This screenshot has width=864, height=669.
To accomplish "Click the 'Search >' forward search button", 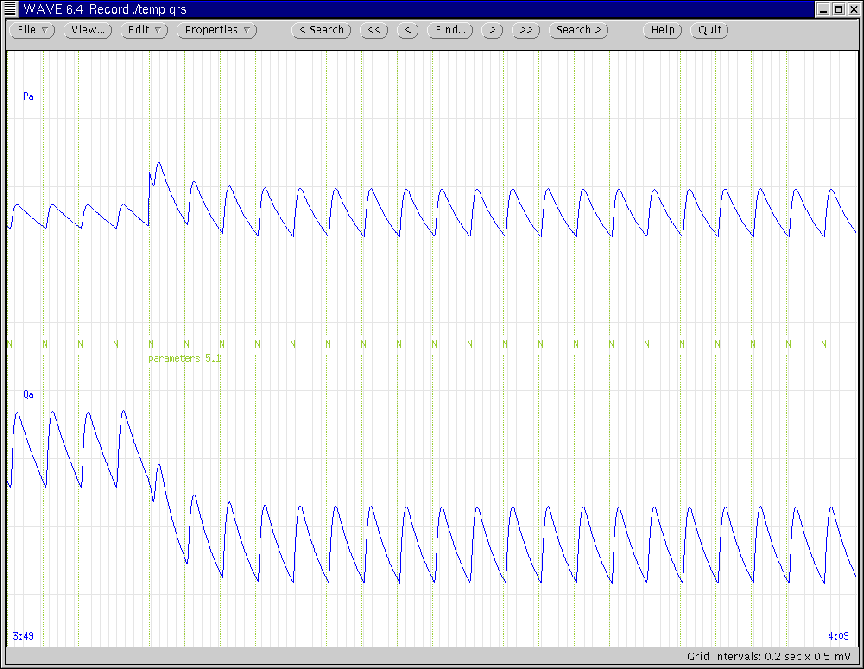I will (x=579, y=30).
